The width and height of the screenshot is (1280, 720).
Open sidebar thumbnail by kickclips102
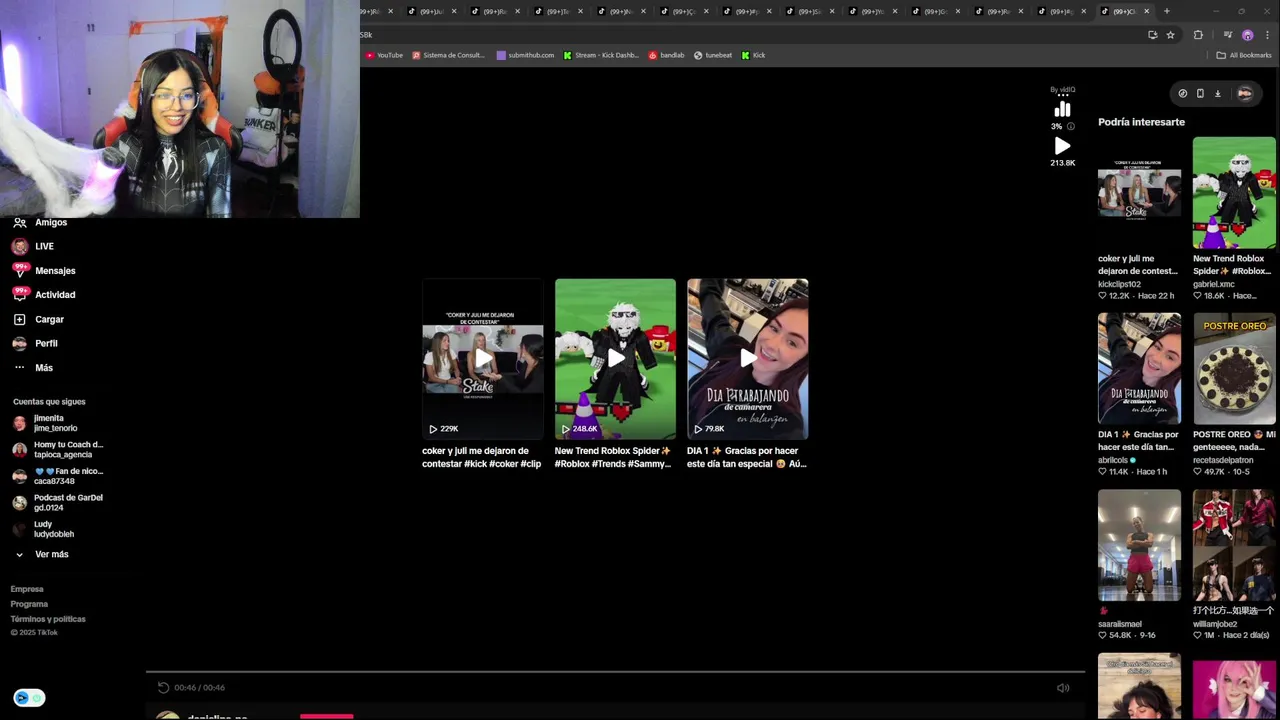(x=1139, y=193)
